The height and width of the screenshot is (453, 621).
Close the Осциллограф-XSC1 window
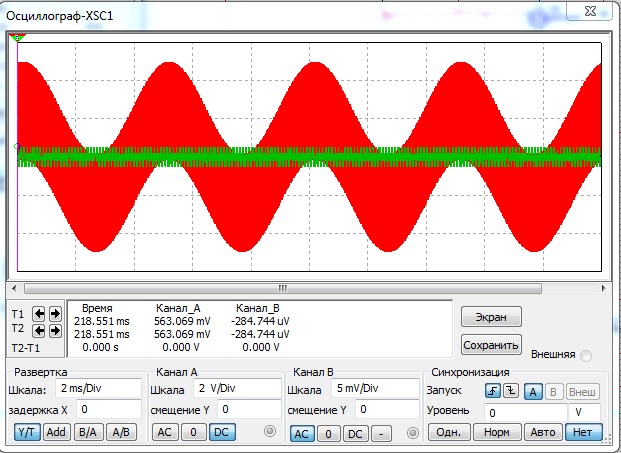[590, 11]
